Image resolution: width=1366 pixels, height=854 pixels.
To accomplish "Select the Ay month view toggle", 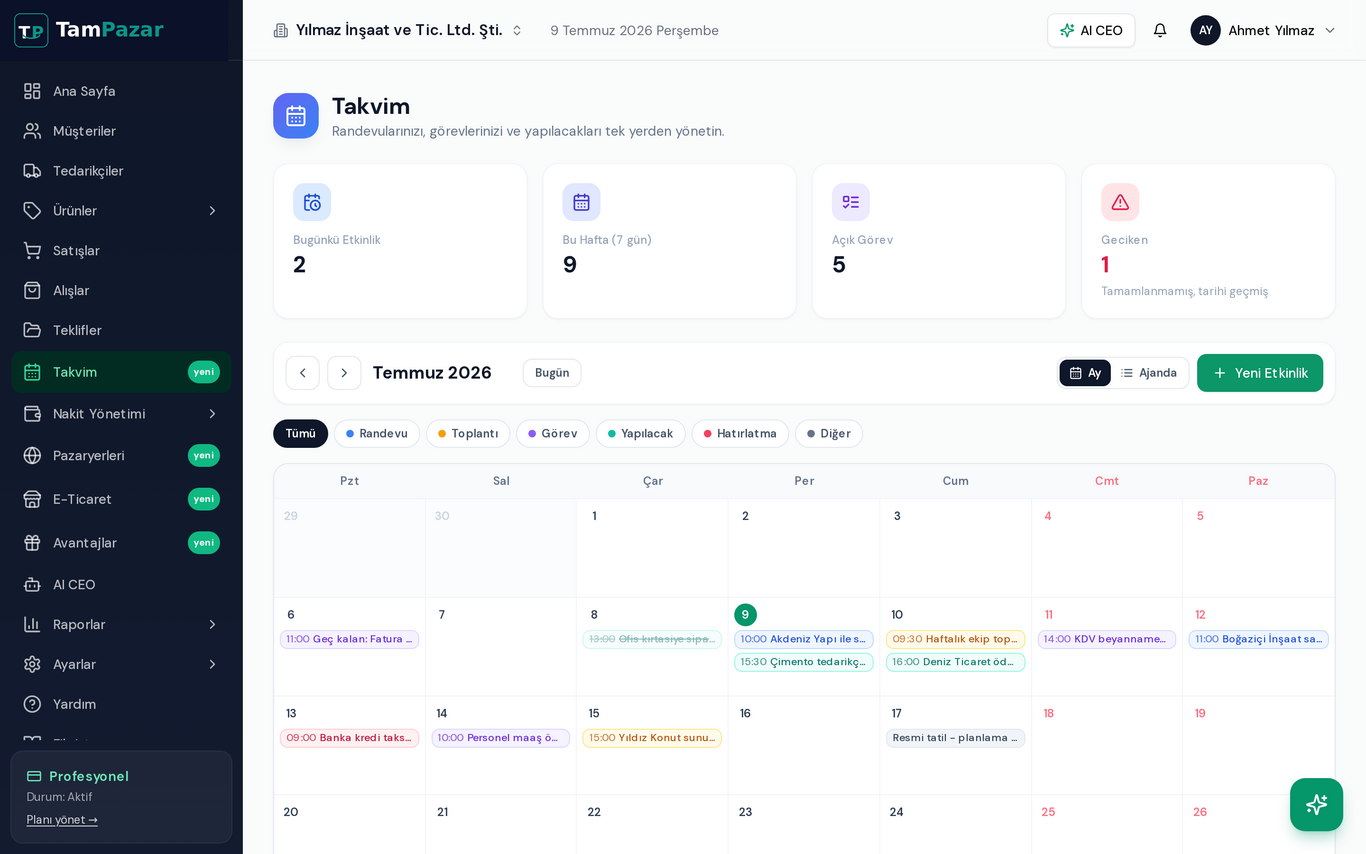I will click(1085, 373).
